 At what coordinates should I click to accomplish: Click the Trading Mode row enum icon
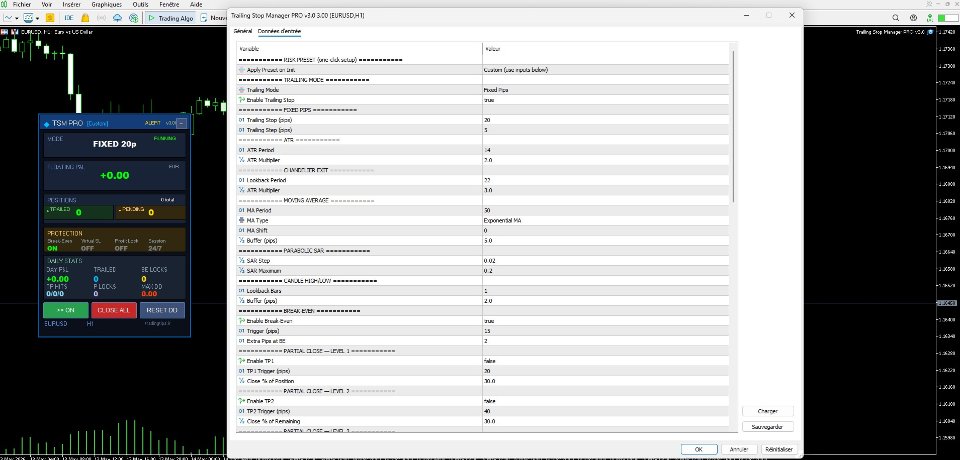pyautogui.click(x=242, y=90)
